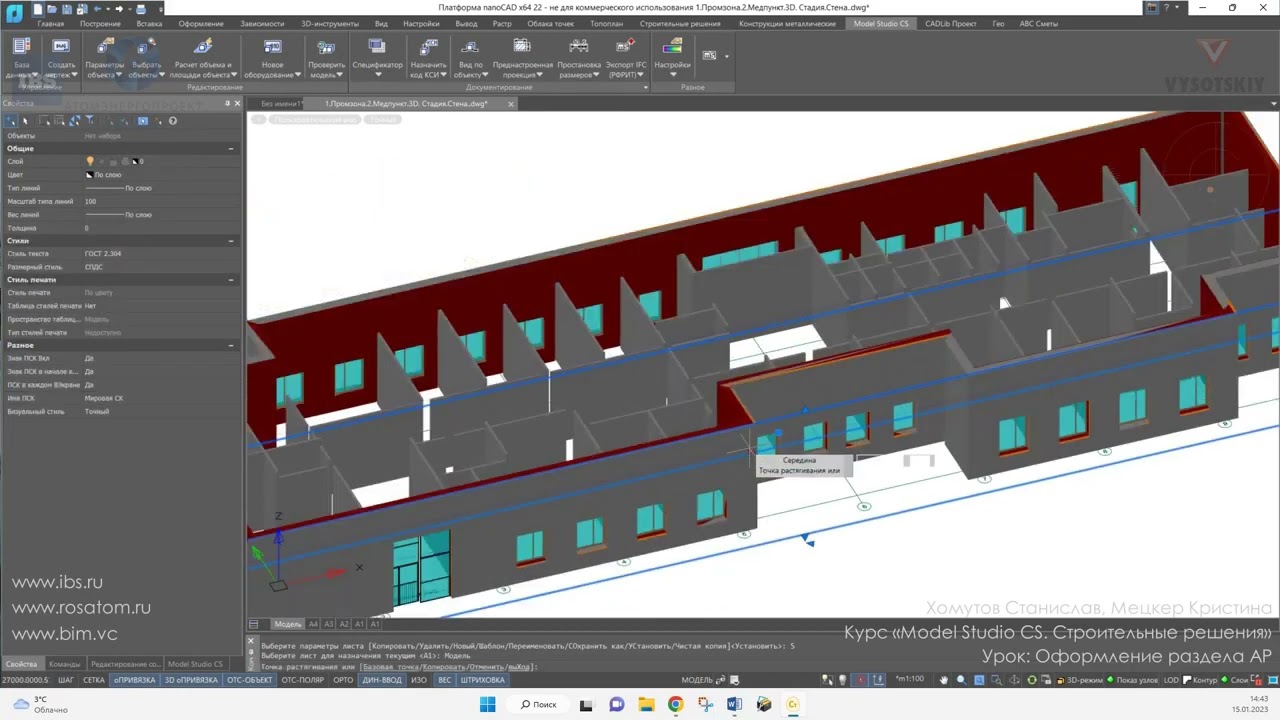Enable ОРТО mode
Image resolution: width=1280 pixels, height=720 pixels.
pos(343,680)
